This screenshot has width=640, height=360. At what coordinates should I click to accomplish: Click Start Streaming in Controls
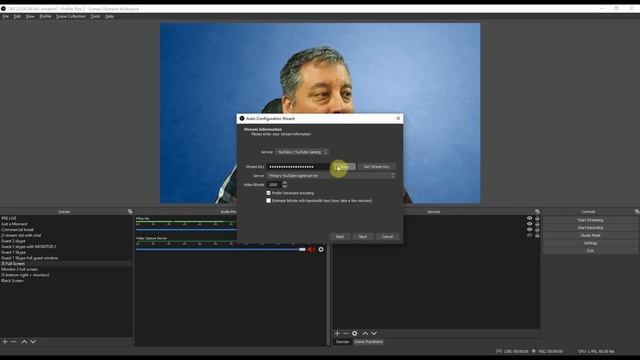(x=590, y=220)
